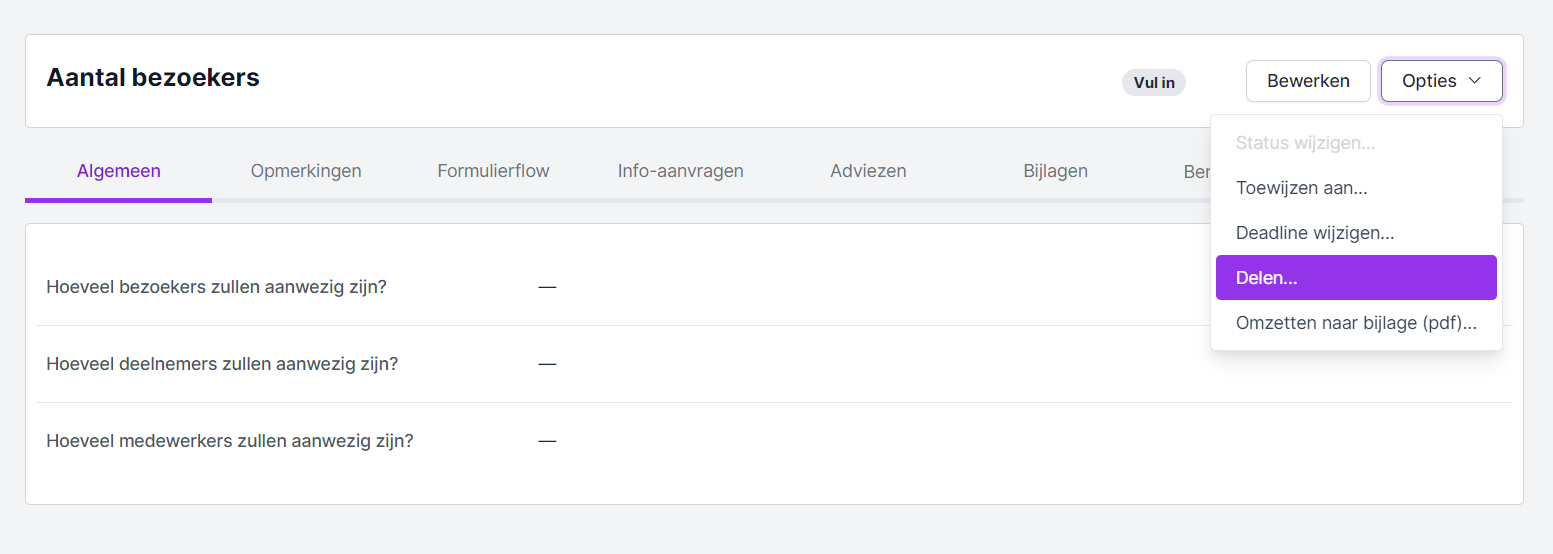
Task: Select 'Omzetten naar bijlage (pdf)...' option
Action: 1355,323
